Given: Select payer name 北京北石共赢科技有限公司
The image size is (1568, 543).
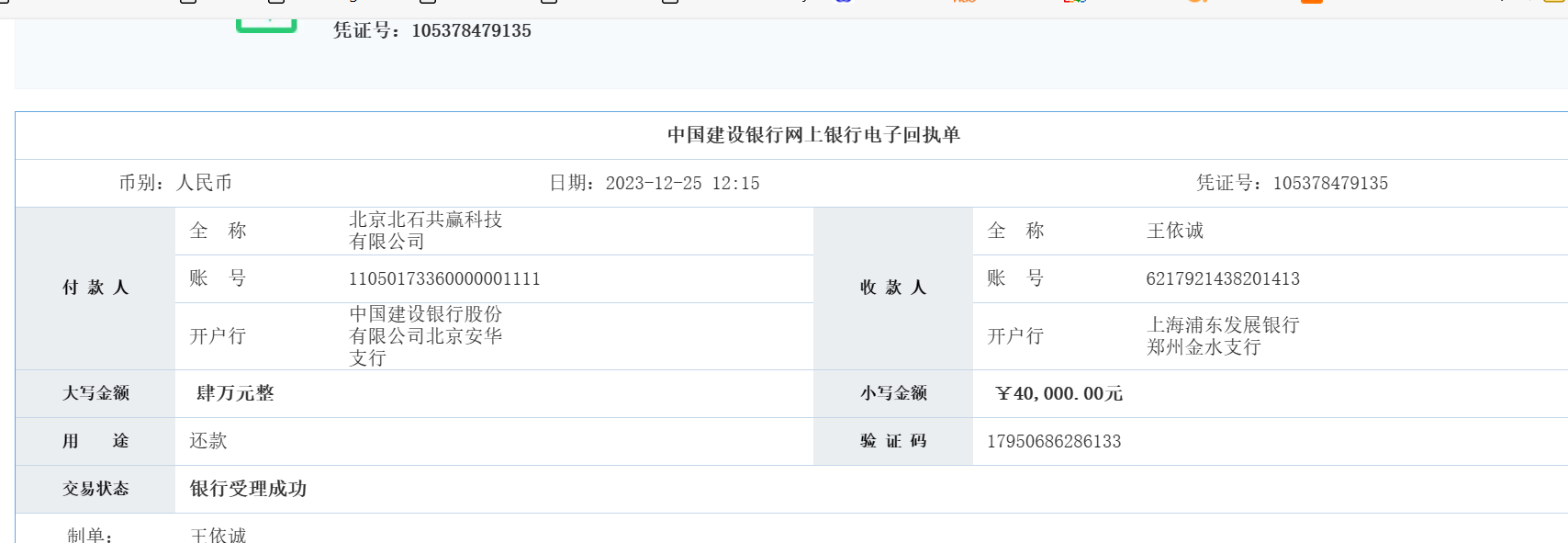Looking at the screenshot, I should [x=425, y=231].
